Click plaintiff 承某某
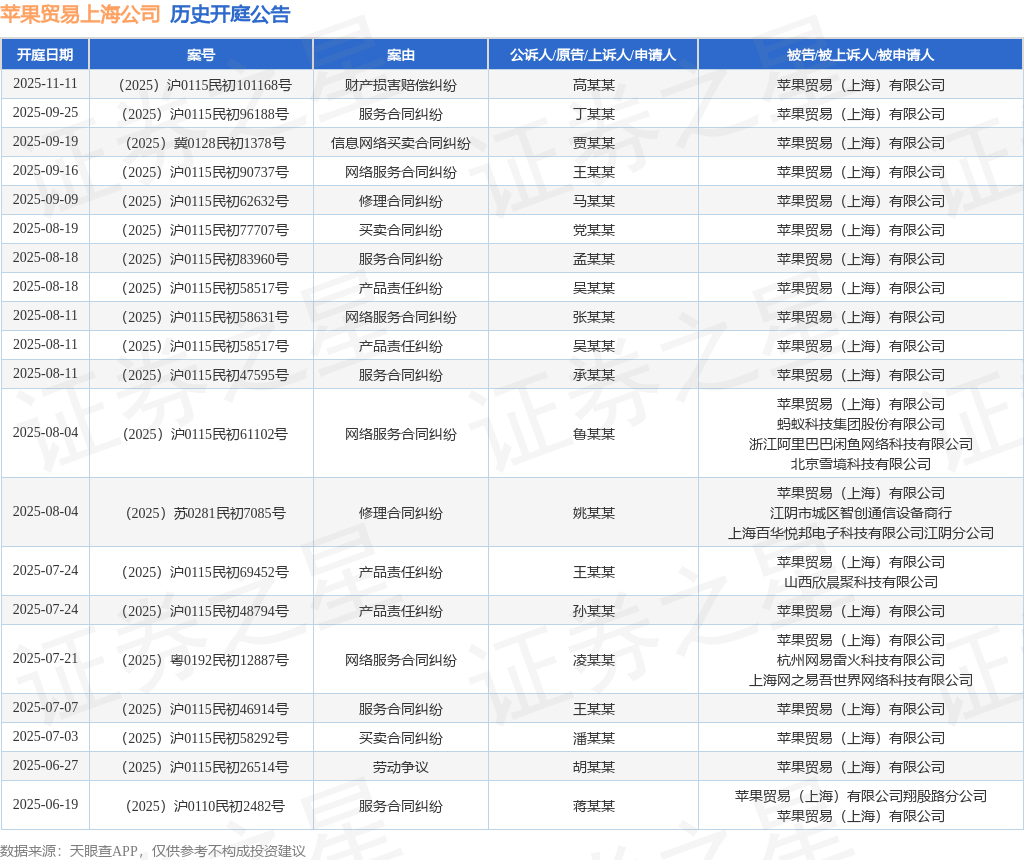The height and width of the screenshot is (860, 1024). tap(594, 375)
